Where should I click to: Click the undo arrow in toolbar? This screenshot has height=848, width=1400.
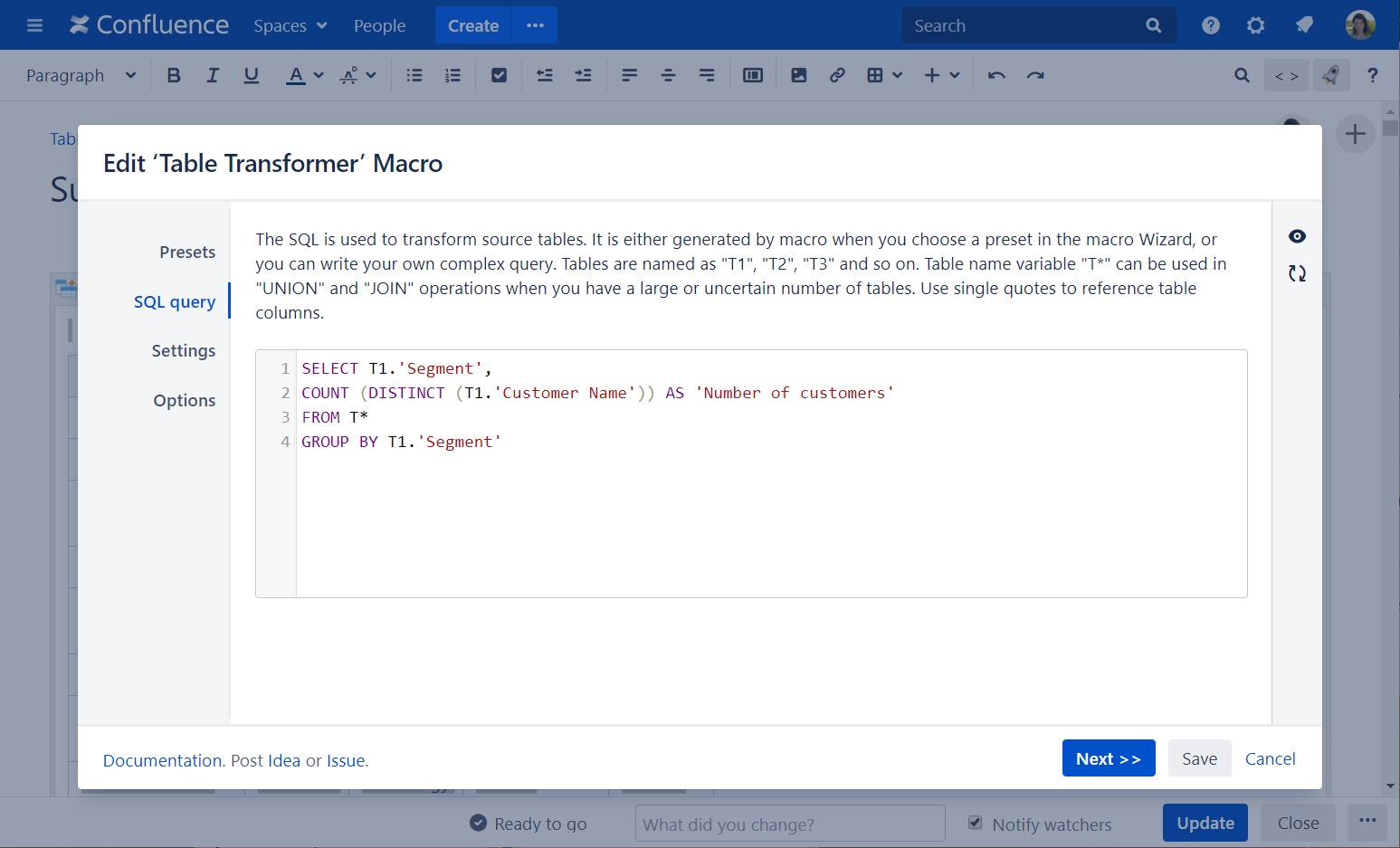pyautogui.click(x=996, y=75)
